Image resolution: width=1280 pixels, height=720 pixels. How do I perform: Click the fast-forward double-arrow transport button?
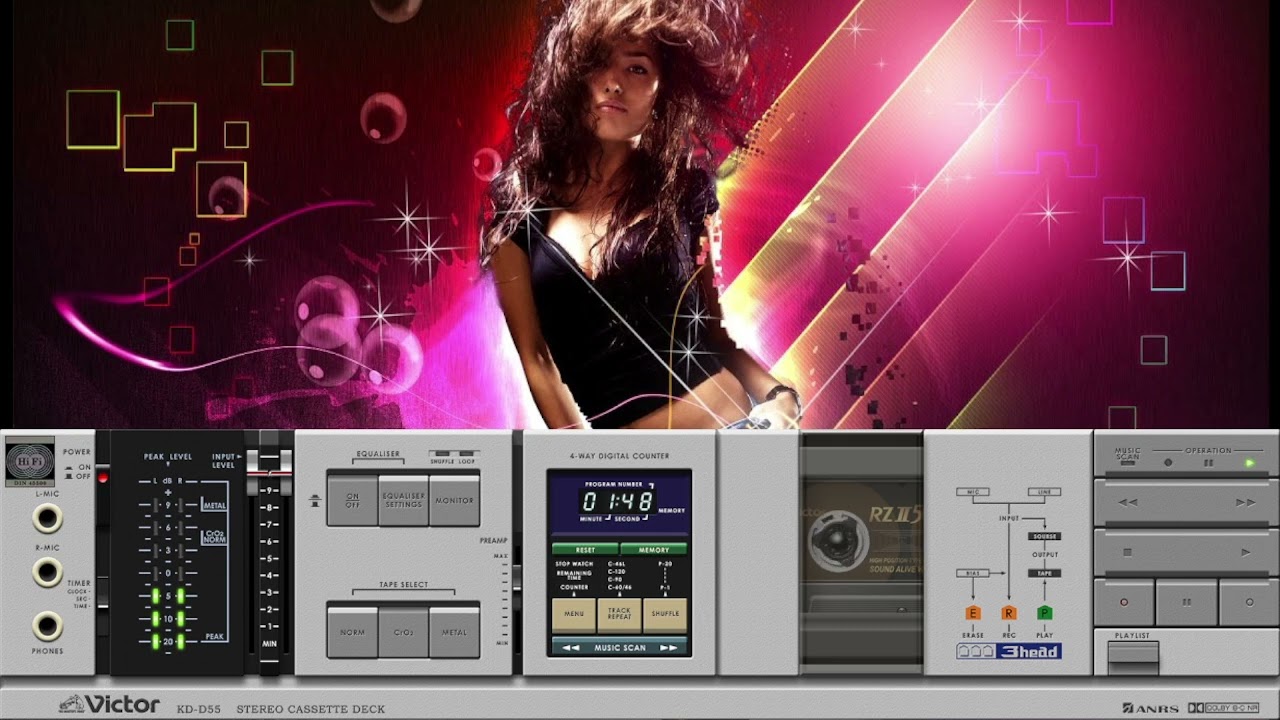1245,503
